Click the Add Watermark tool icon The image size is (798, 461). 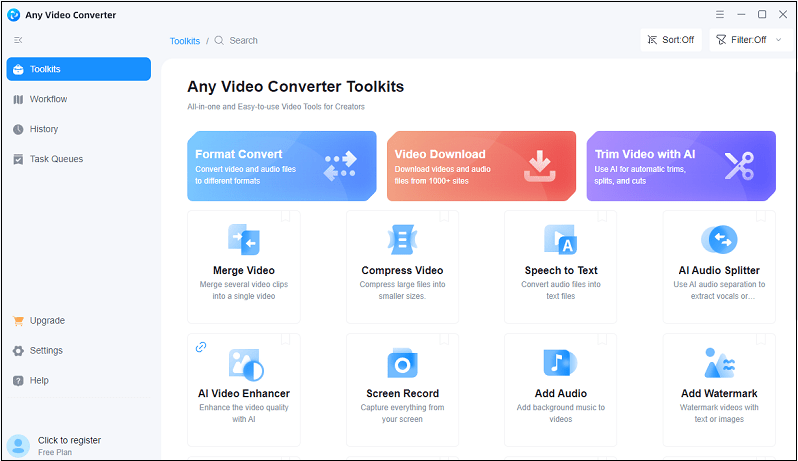(x=719, y=363)
